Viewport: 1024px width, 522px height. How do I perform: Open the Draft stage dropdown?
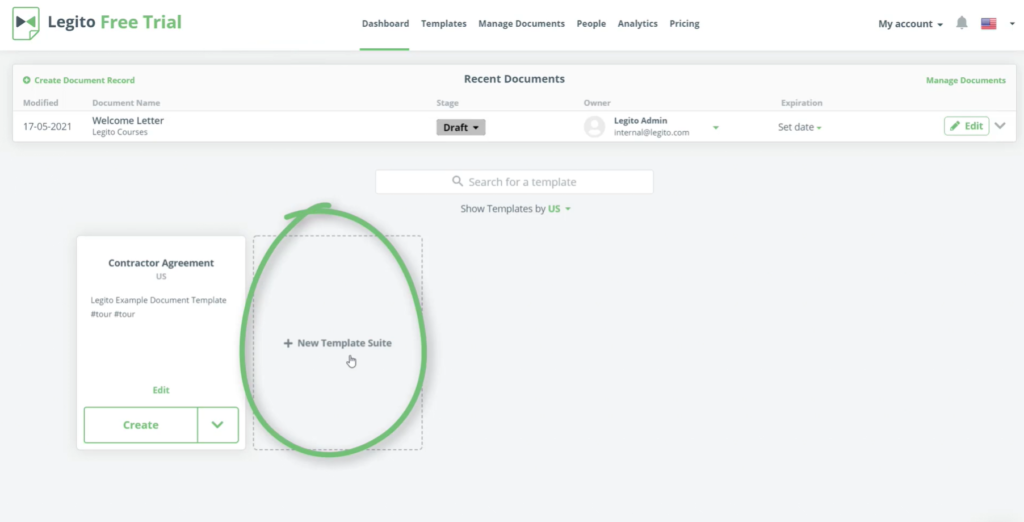460,127
